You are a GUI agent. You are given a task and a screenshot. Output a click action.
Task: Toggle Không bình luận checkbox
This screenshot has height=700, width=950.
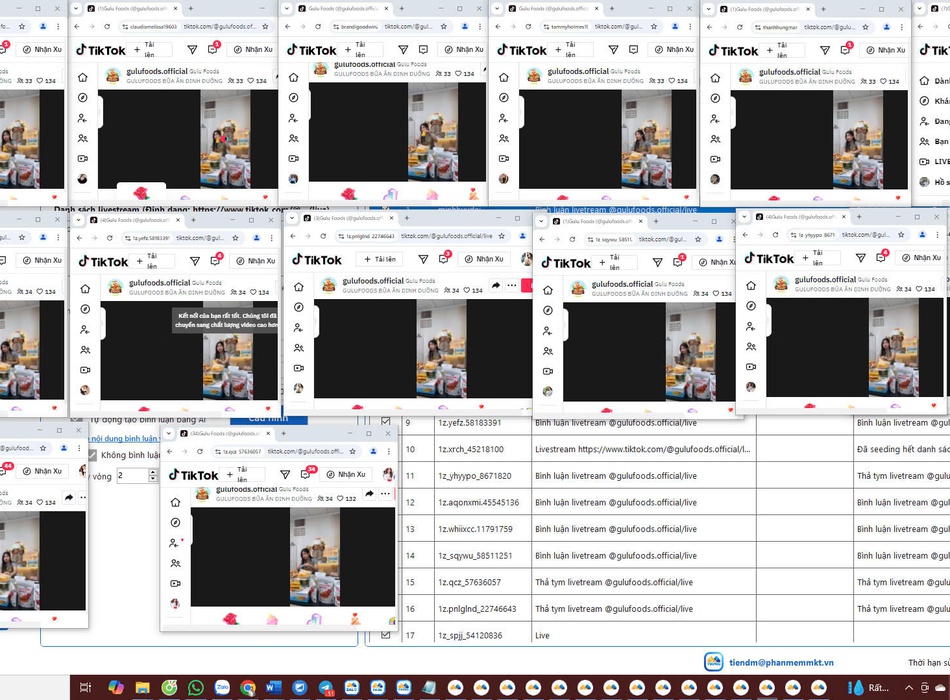[x=92, y=455]
